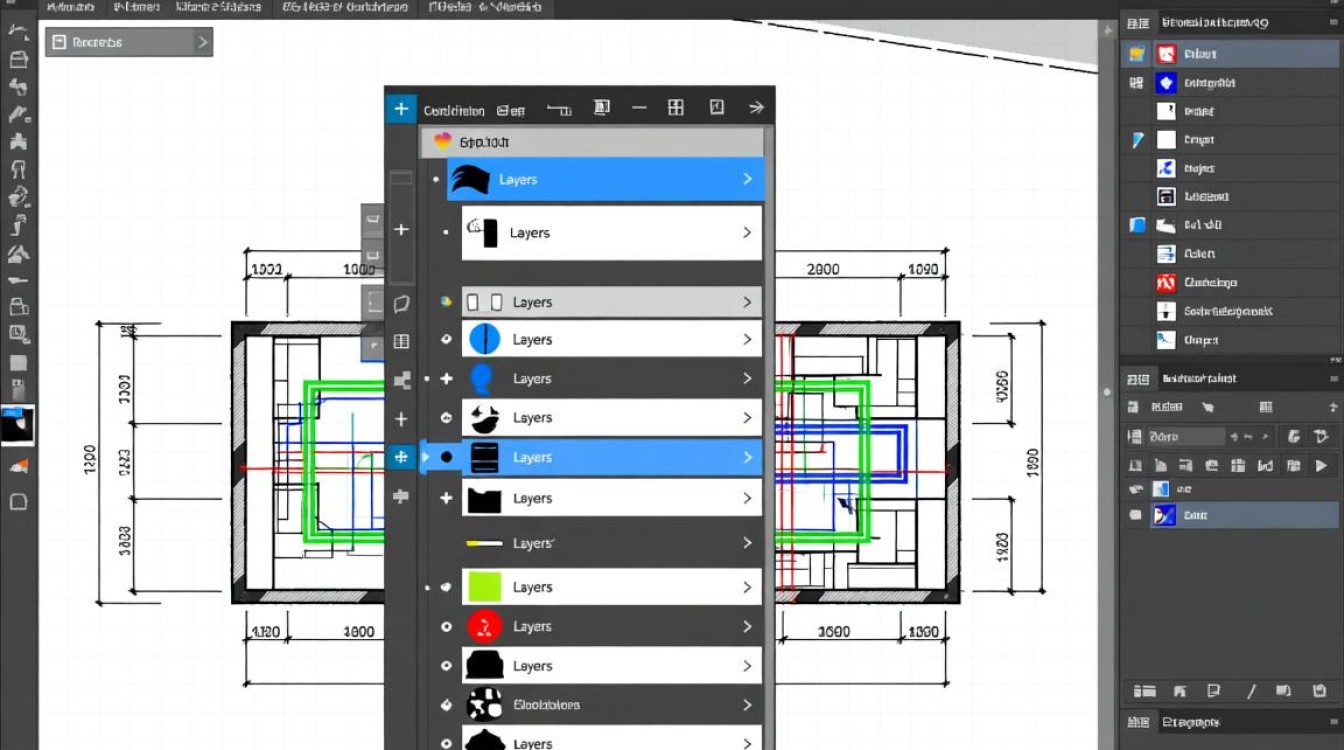
Task: Click the highlighted blue plus in popup sidebar
Action: pyautogui.click(x=401, y=457)
